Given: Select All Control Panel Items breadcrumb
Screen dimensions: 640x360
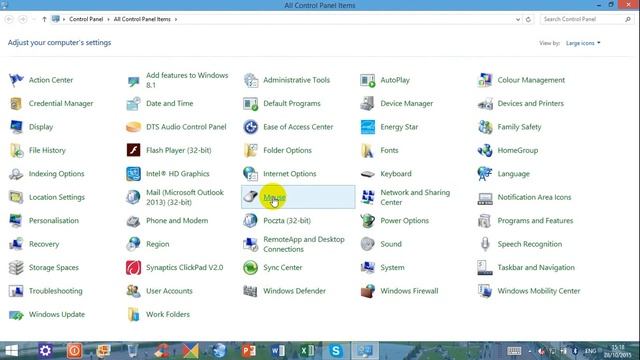Looking at the screenshot, I should 142,19.
